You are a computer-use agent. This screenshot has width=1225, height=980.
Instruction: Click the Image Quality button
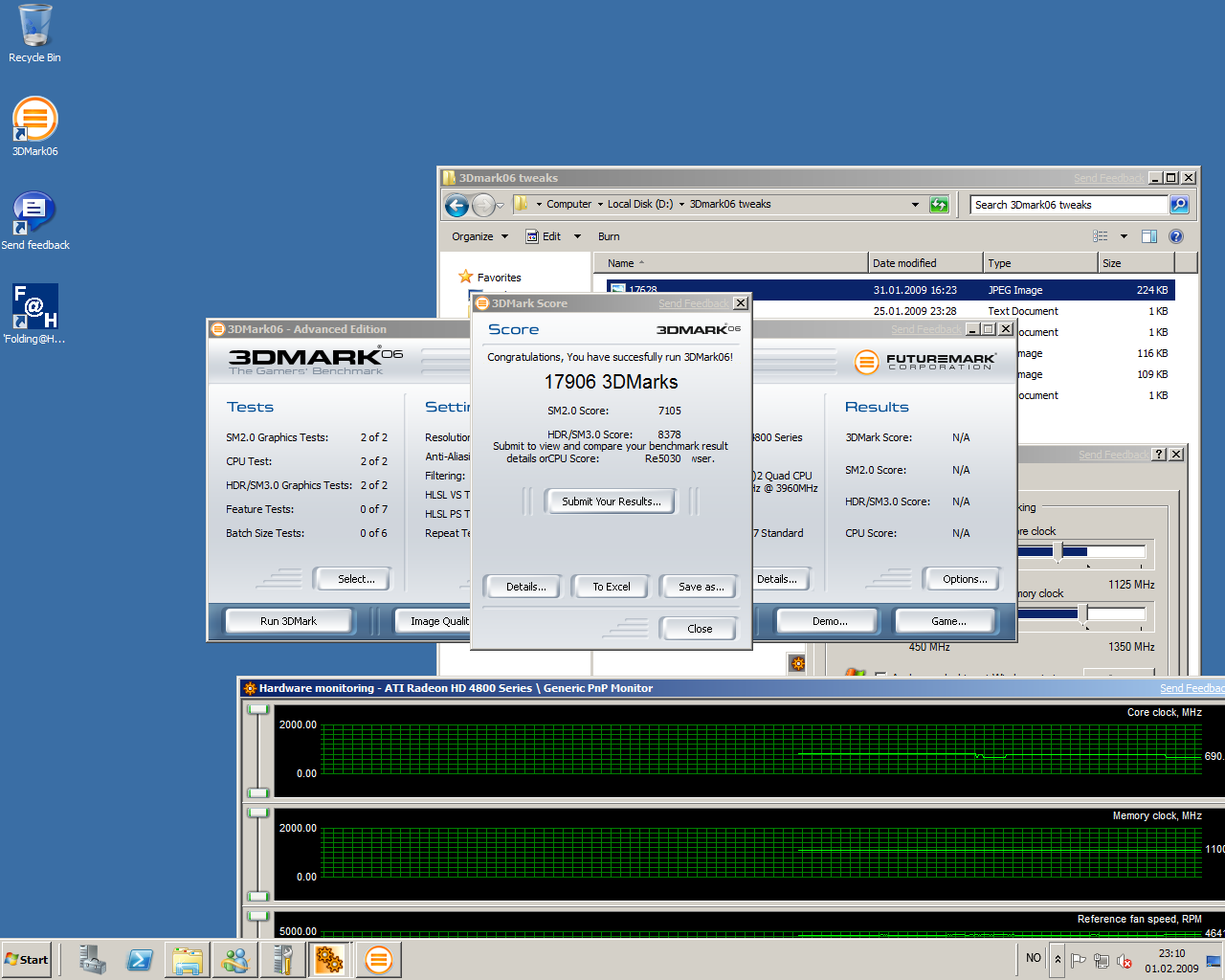[x=434, y=621]
